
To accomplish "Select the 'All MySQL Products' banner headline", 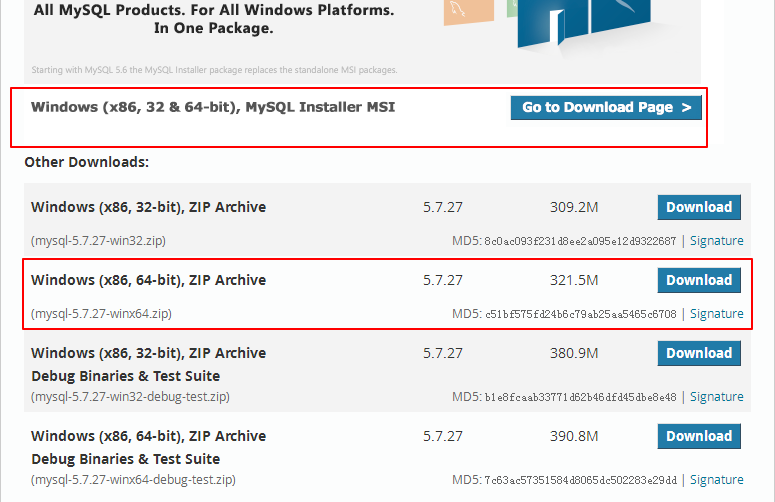I will (x=214, y=19).
